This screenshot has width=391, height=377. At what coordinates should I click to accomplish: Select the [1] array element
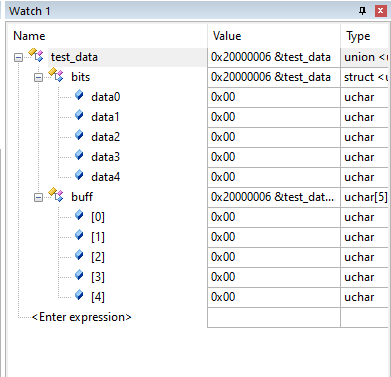(98, 237)
